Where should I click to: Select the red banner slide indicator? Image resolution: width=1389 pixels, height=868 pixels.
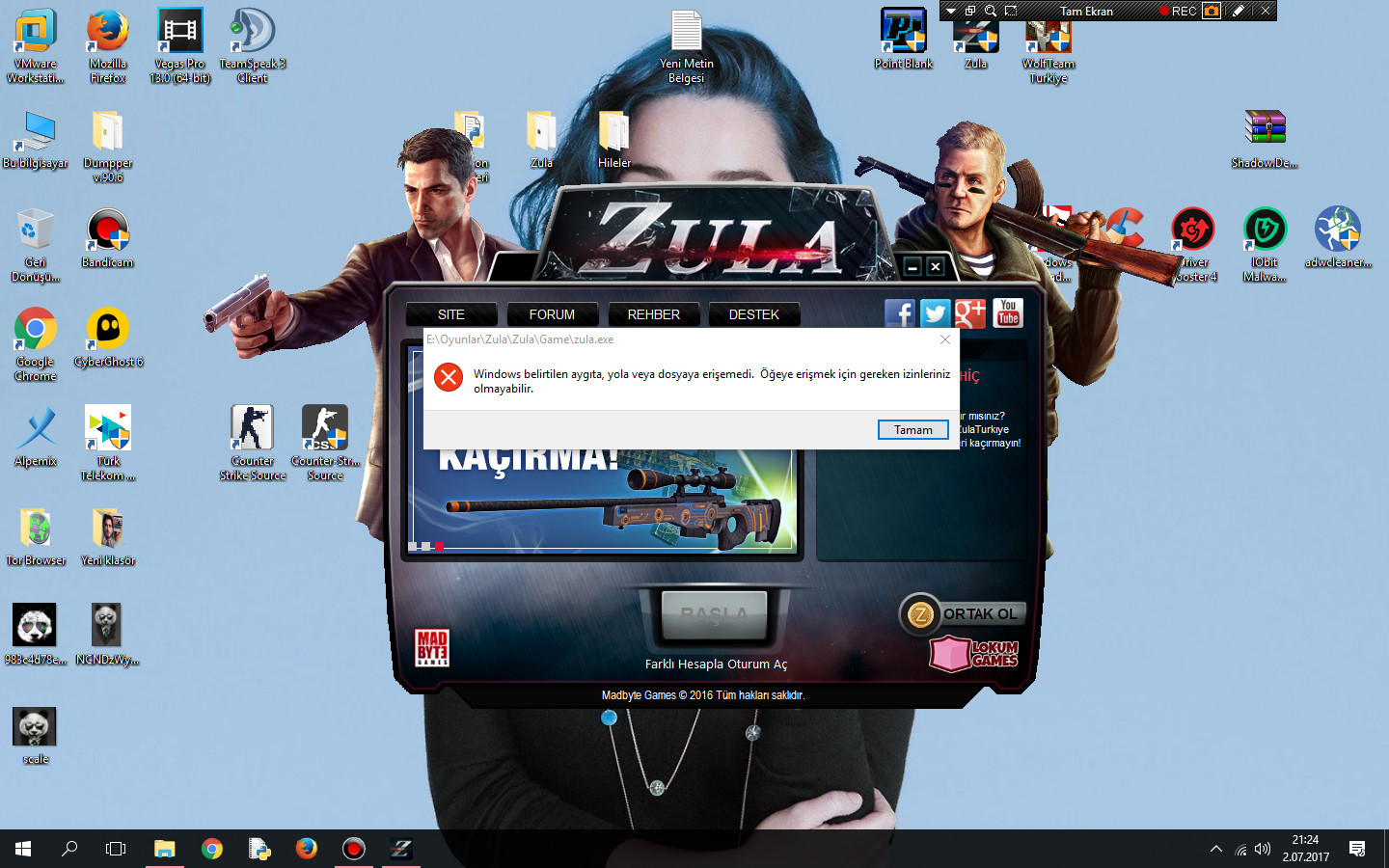pyautogui.click(x=439, y=547)
